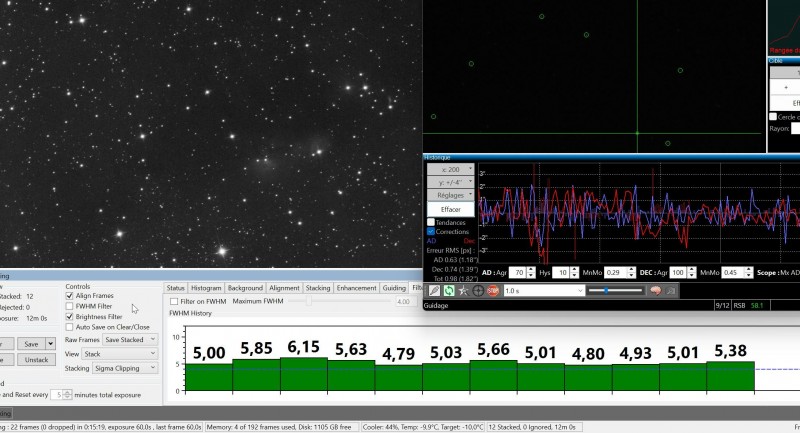Expand the arrow beside the Save button

click(x=51, y=344)
